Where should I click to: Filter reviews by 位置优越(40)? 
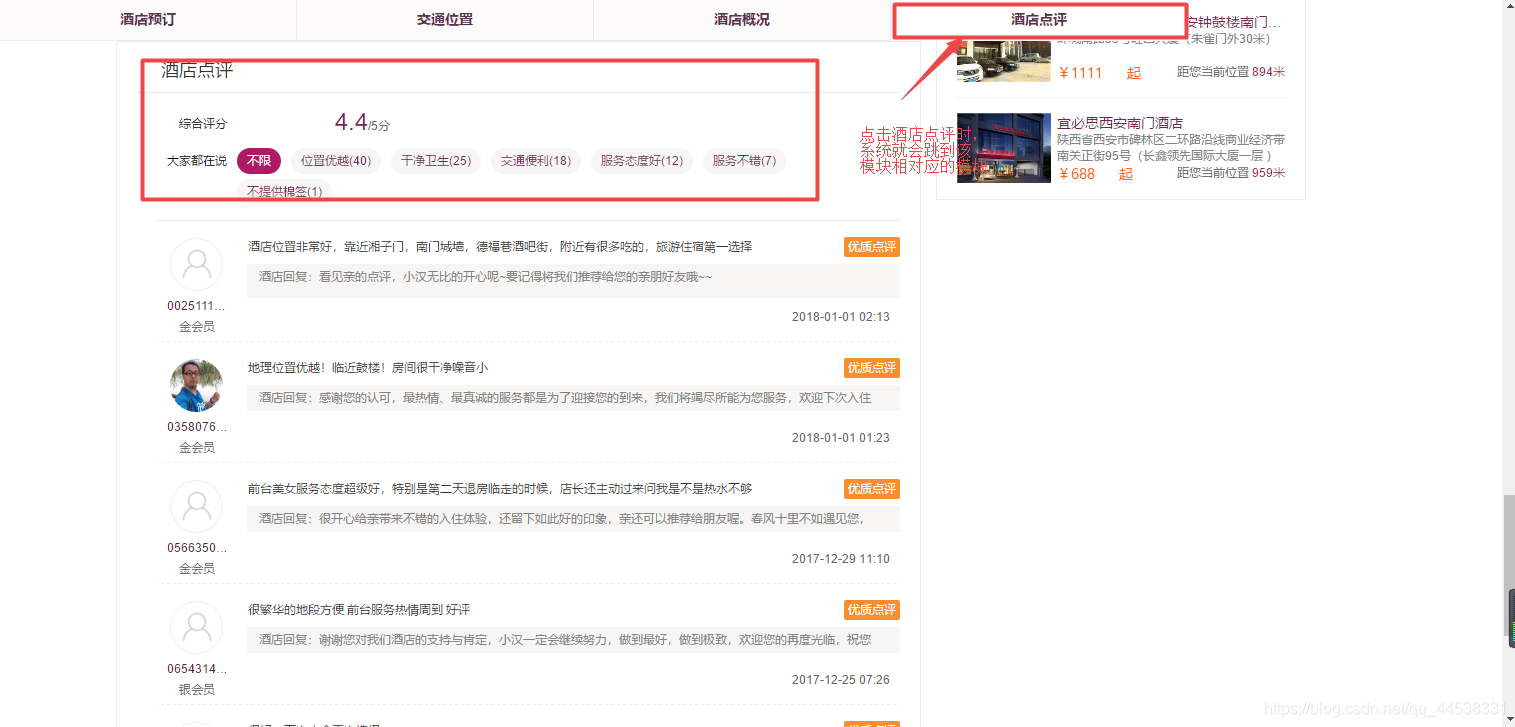[336, 161]
